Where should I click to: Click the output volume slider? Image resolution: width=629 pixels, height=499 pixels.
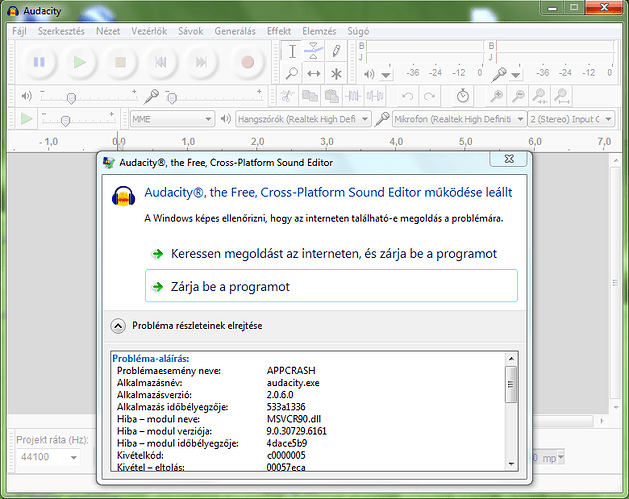tap(70, 97)
